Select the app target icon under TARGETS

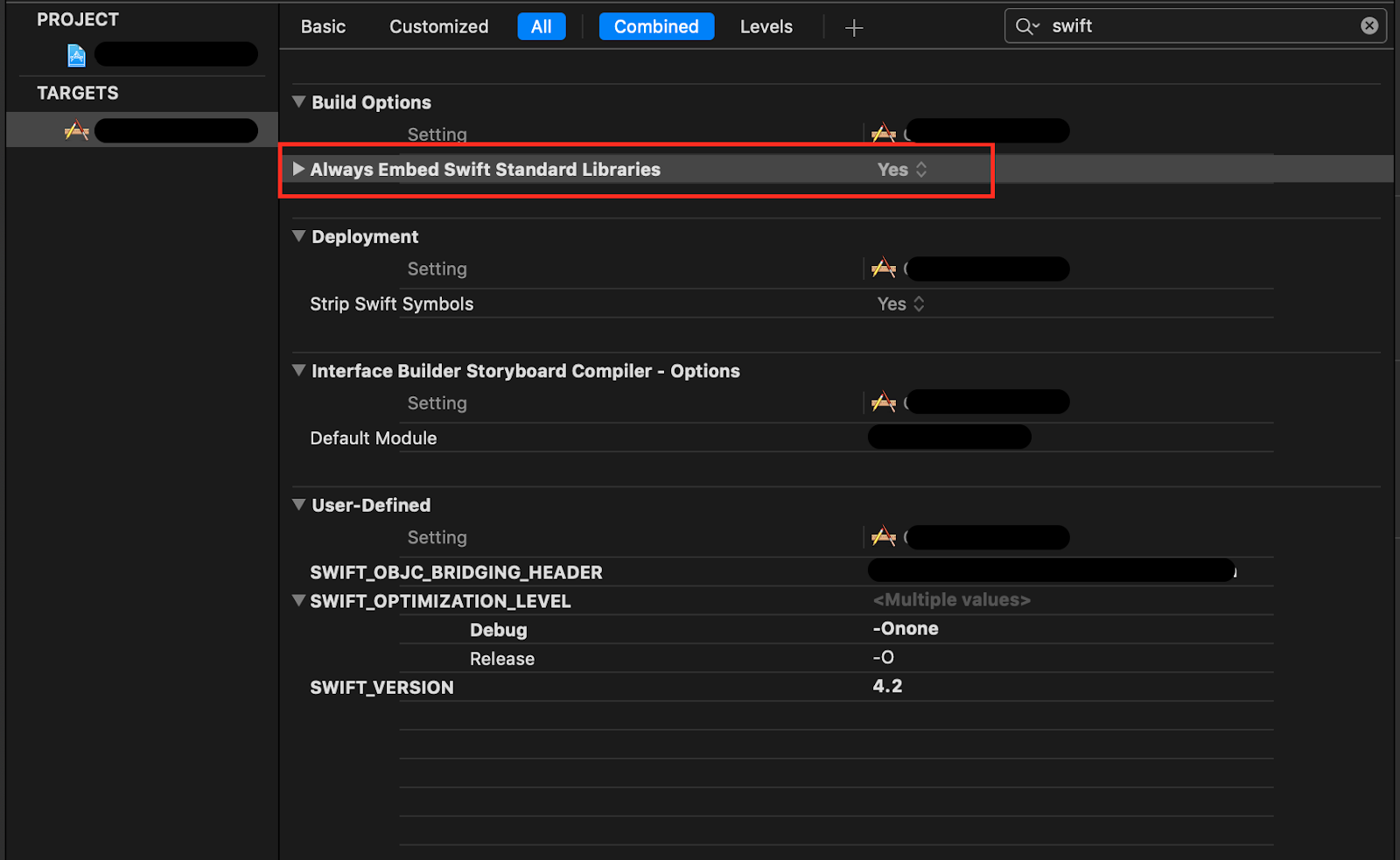tap(77, 130)
